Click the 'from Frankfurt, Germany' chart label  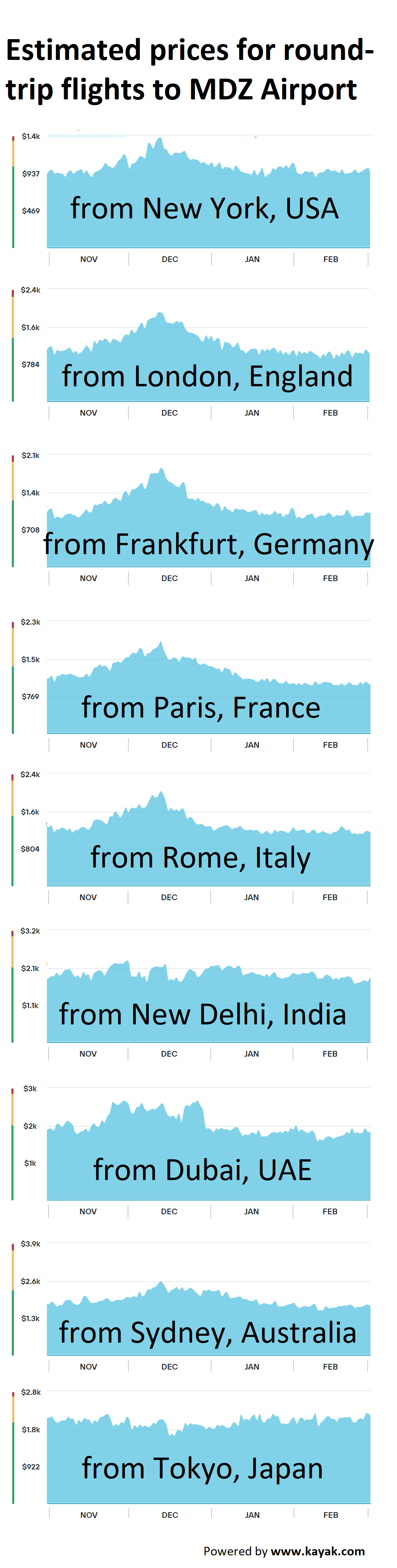point(208,544)
